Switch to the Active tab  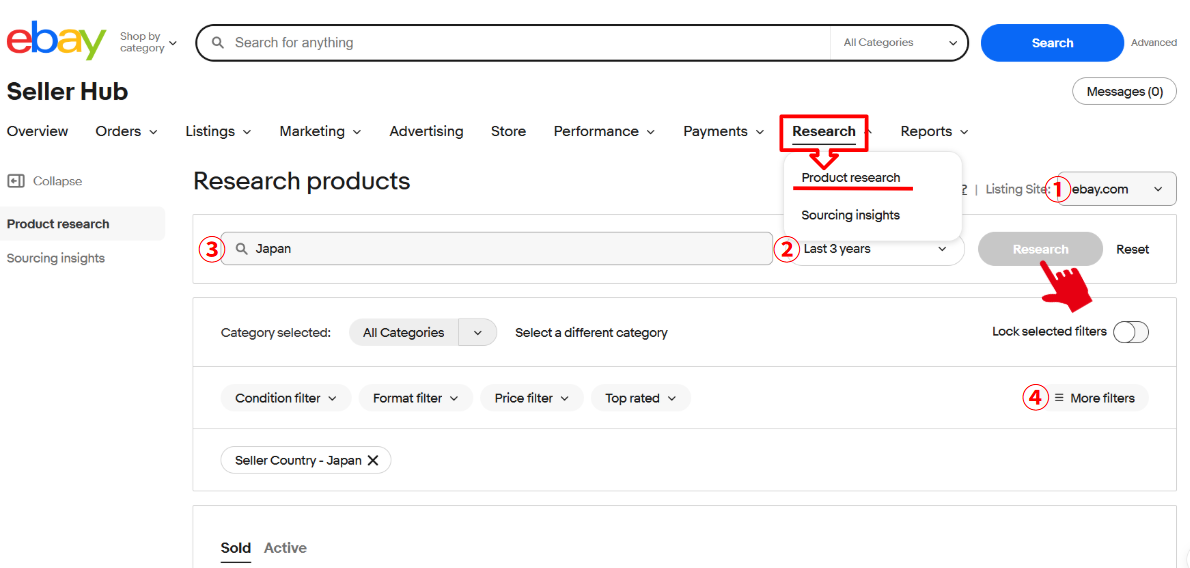pos(285,548)
